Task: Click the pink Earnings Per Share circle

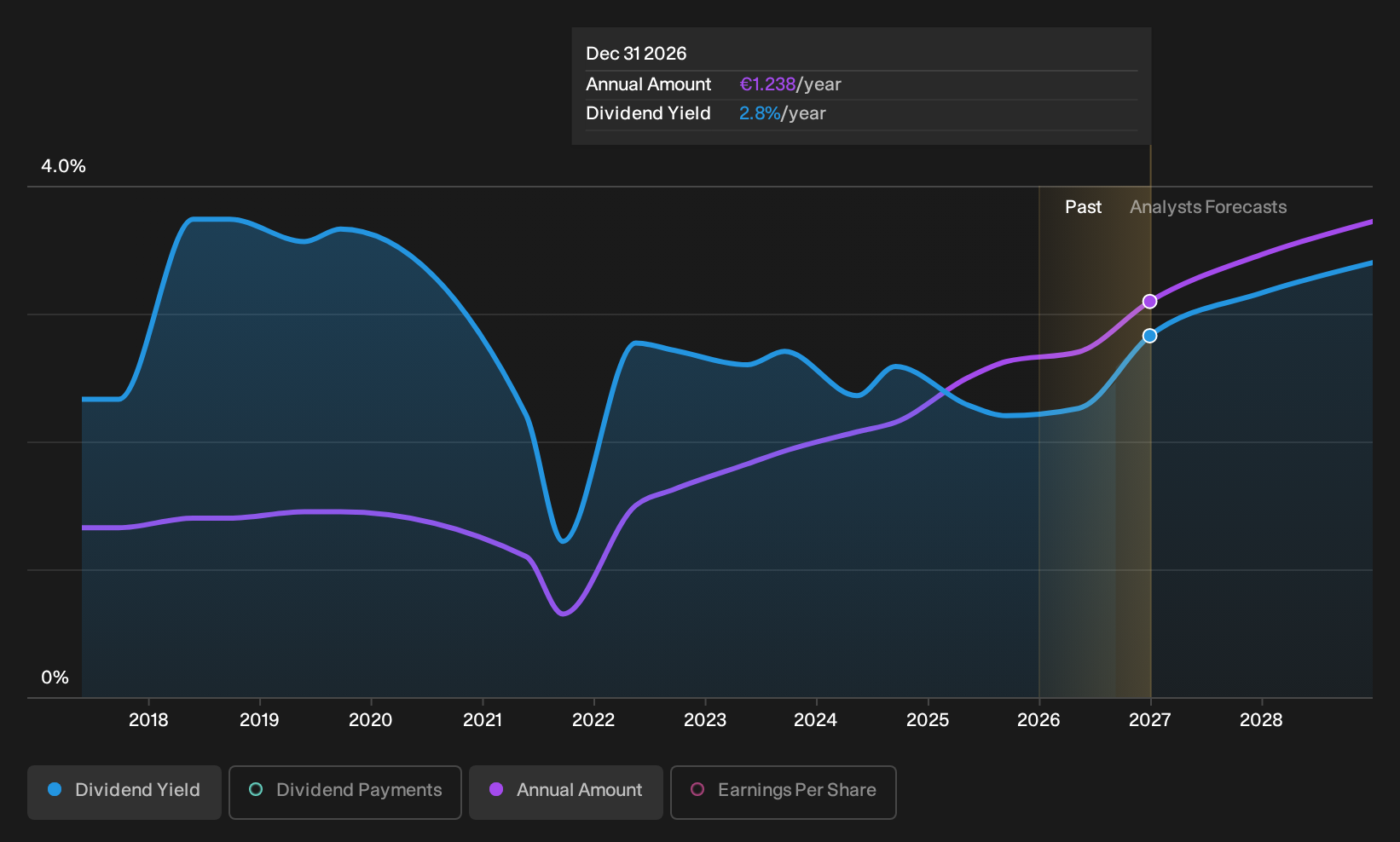Action: click(697, 789)
